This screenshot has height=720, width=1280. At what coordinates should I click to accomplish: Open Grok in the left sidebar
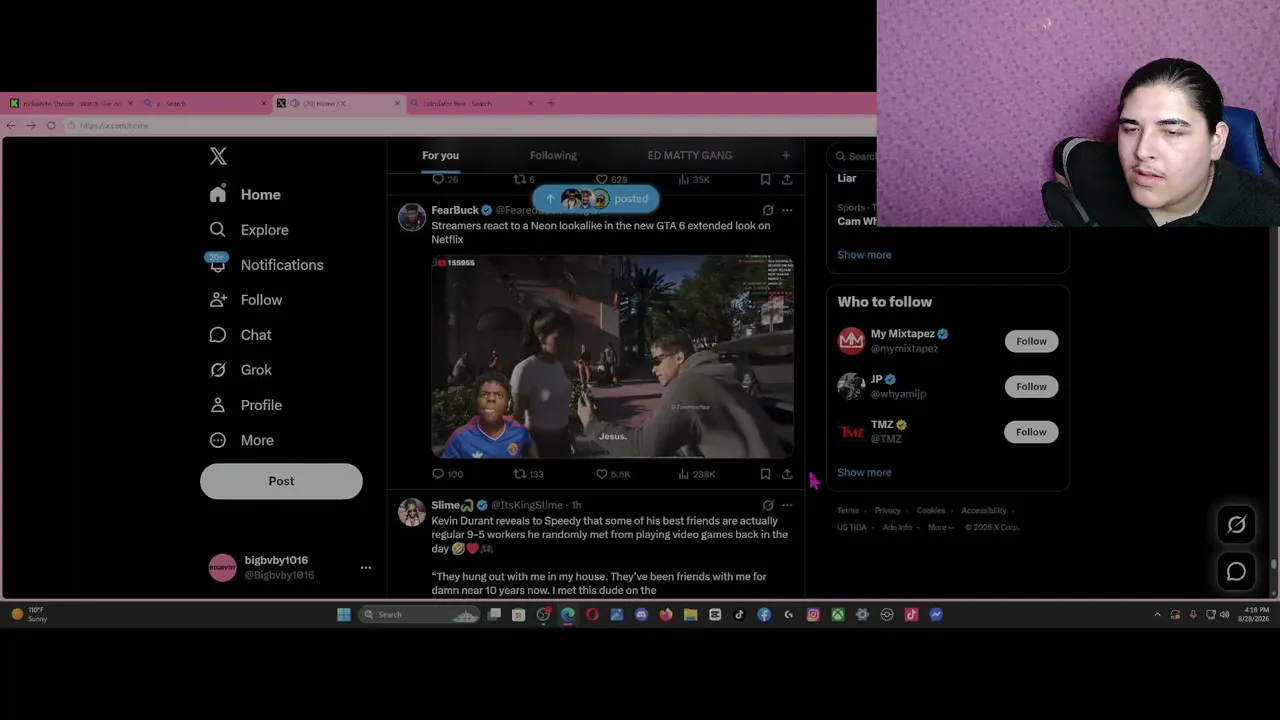(241, 370)
